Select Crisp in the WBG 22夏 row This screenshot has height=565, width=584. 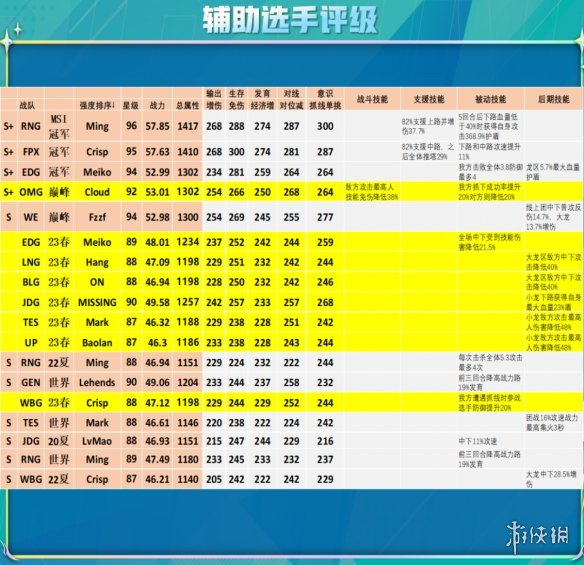(97, 479)
